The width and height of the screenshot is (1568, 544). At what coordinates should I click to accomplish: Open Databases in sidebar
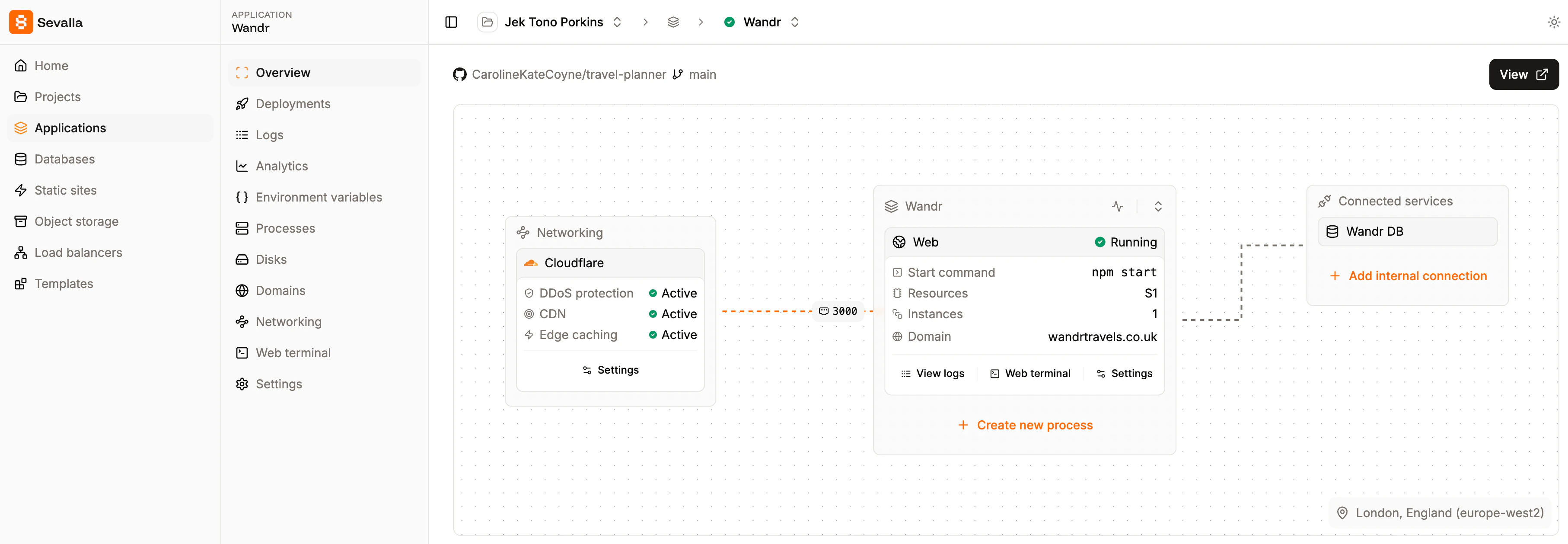pyautogui.click(x=110, y=159)
